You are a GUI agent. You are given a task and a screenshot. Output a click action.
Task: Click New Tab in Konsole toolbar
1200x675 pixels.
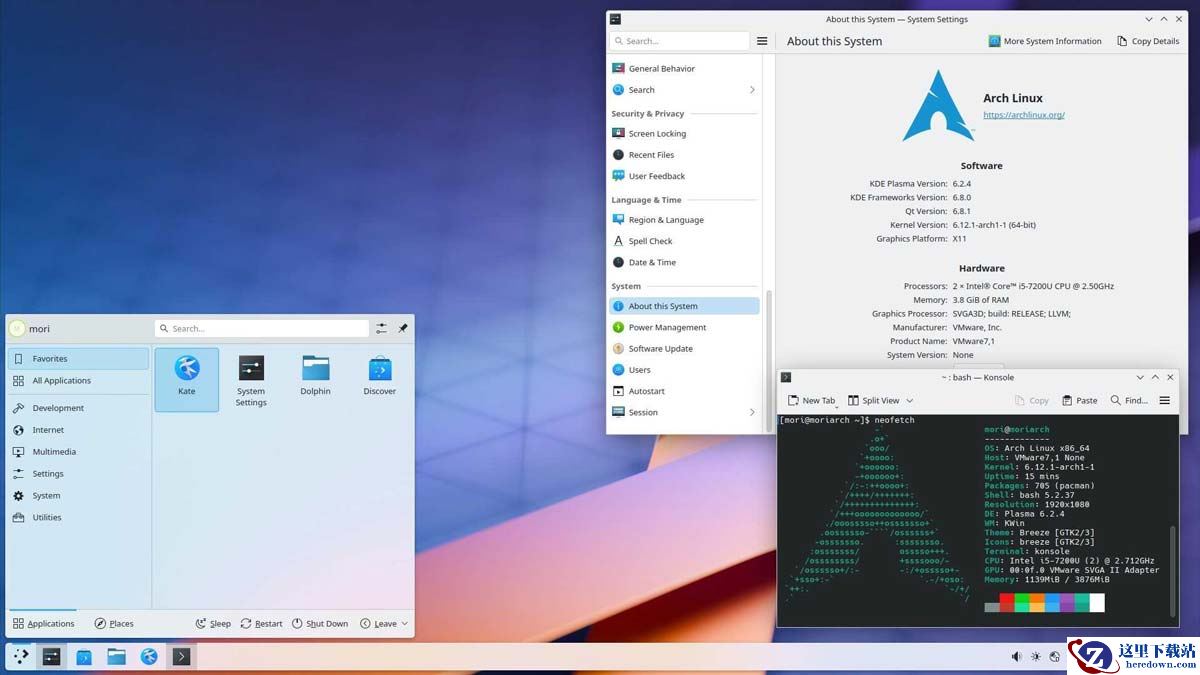click(812, 400)
